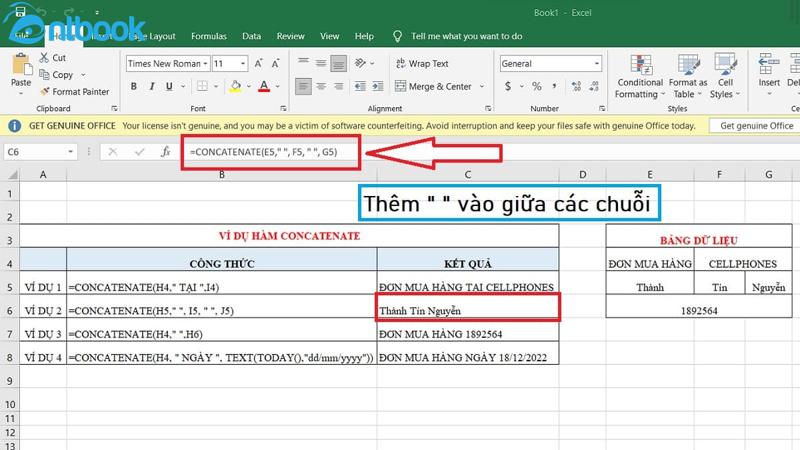Toggle Underline formatting
The image size is (800, 450).
click(169, 86)
